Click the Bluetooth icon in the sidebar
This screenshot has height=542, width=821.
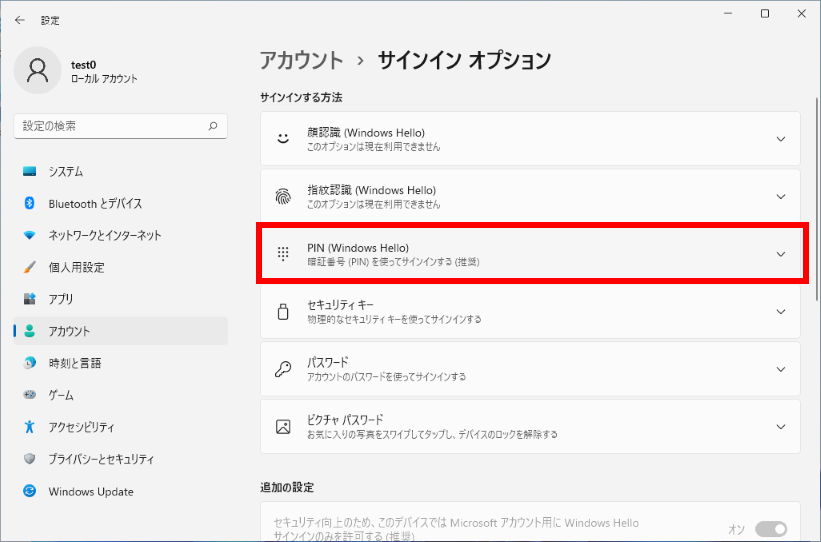pos(29,203)
